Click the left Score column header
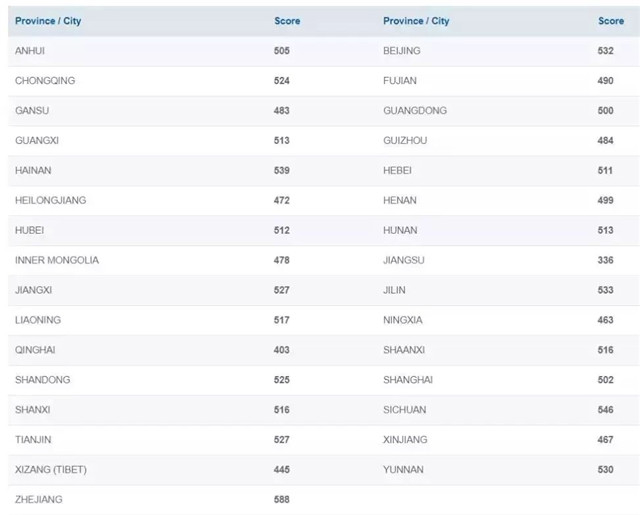This screenshot has width=640, height=515. [287, 21]
